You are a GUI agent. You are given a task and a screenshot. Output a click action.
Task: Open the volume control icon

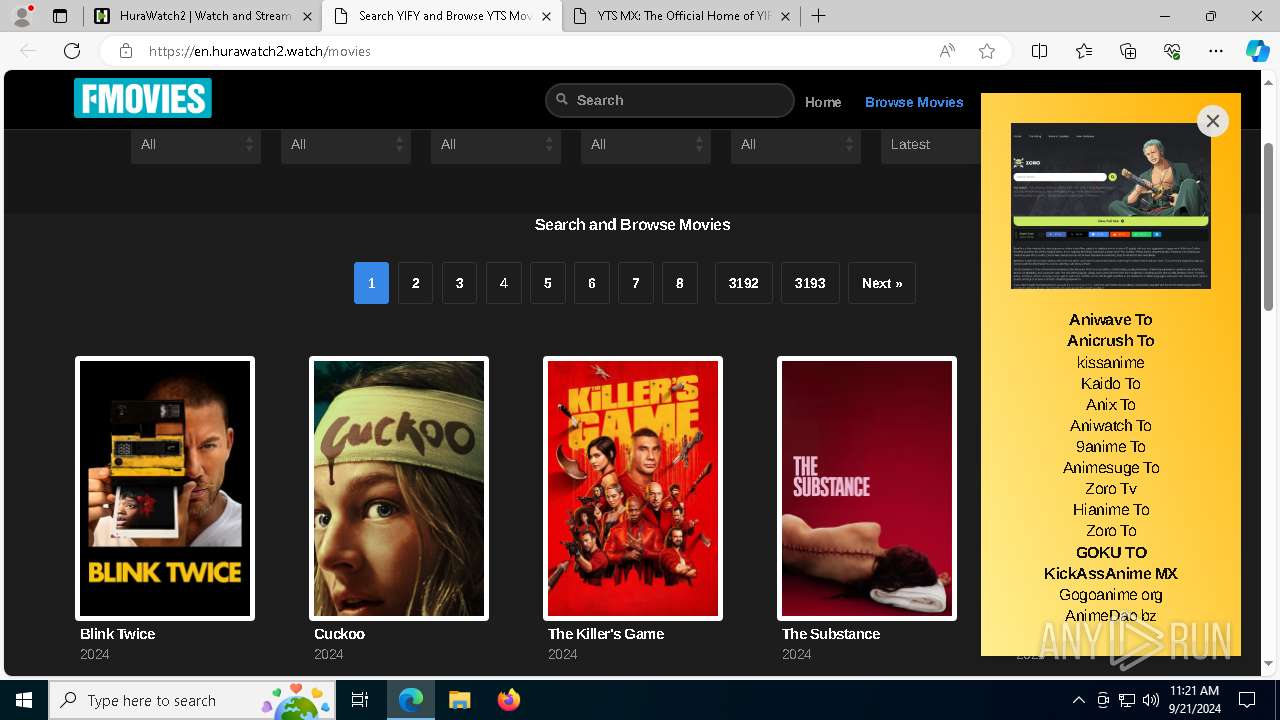point(1150,700)
